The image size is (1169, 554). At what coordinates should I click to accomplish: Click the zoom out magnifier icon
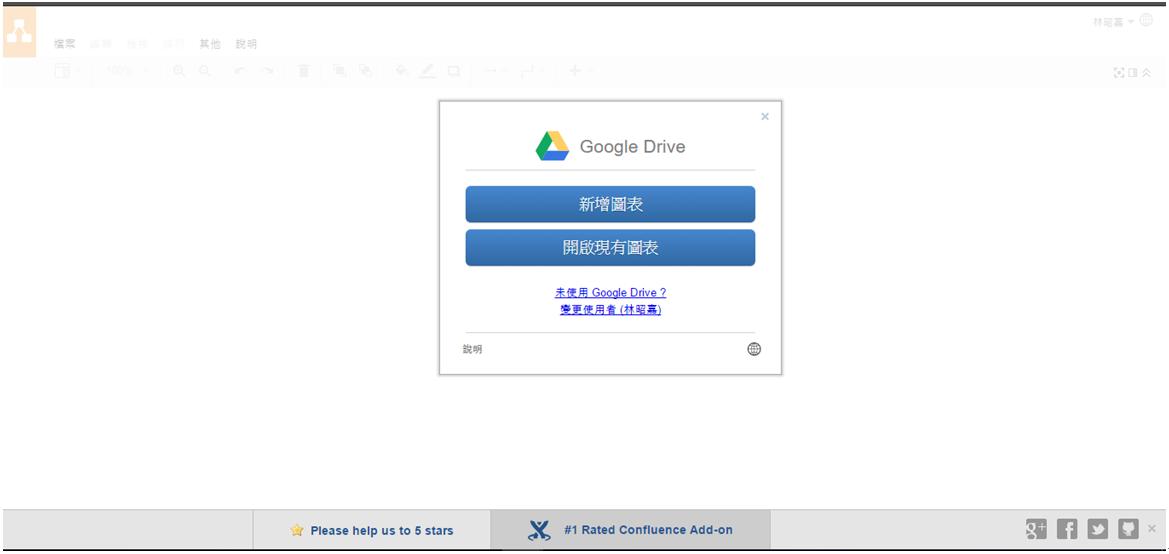point(204,71)
